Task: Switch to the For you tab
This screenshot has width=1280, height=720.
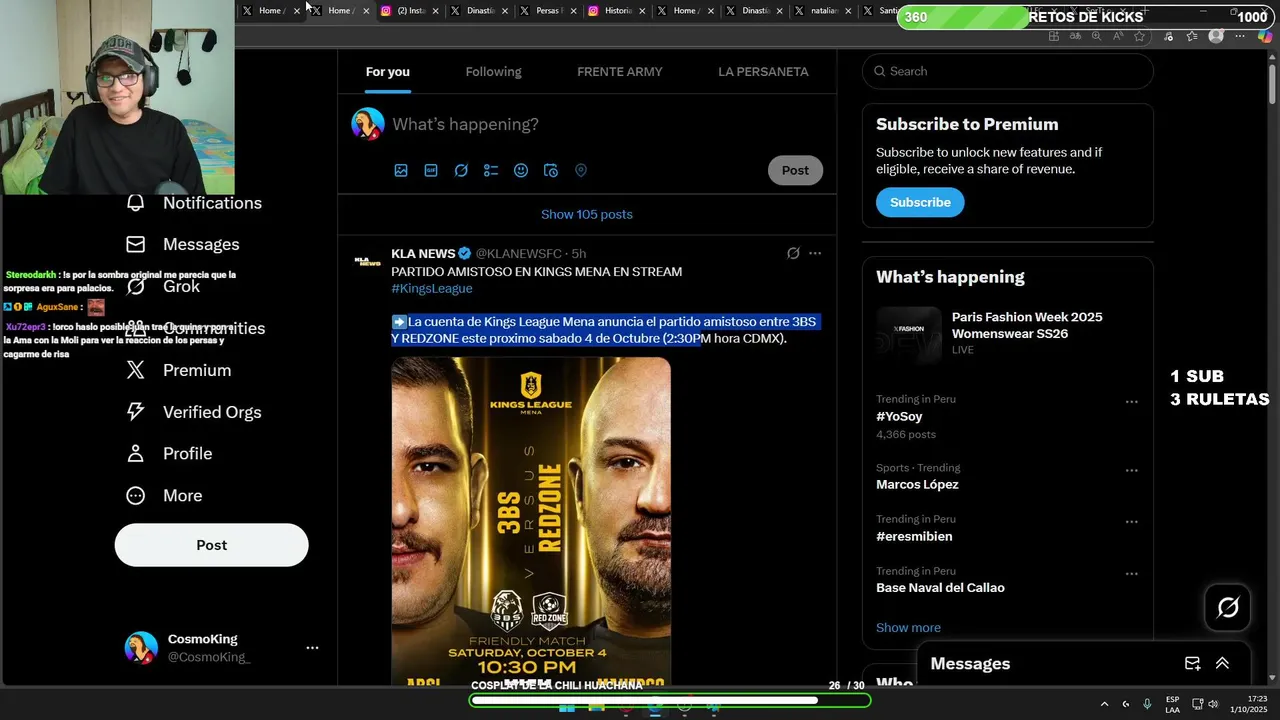Action: tap(387, 72)
